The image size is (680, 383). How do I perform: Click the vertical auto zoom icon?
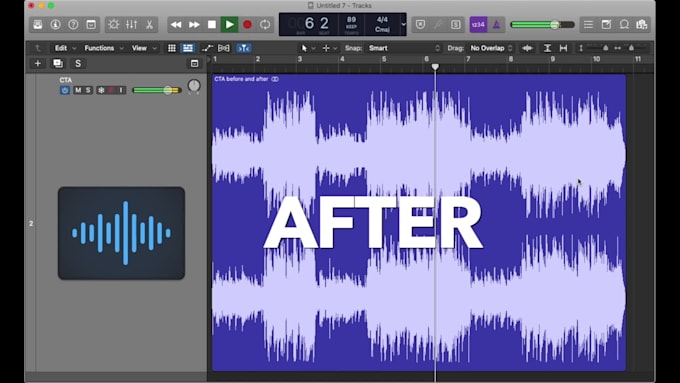tap(547, 48)
